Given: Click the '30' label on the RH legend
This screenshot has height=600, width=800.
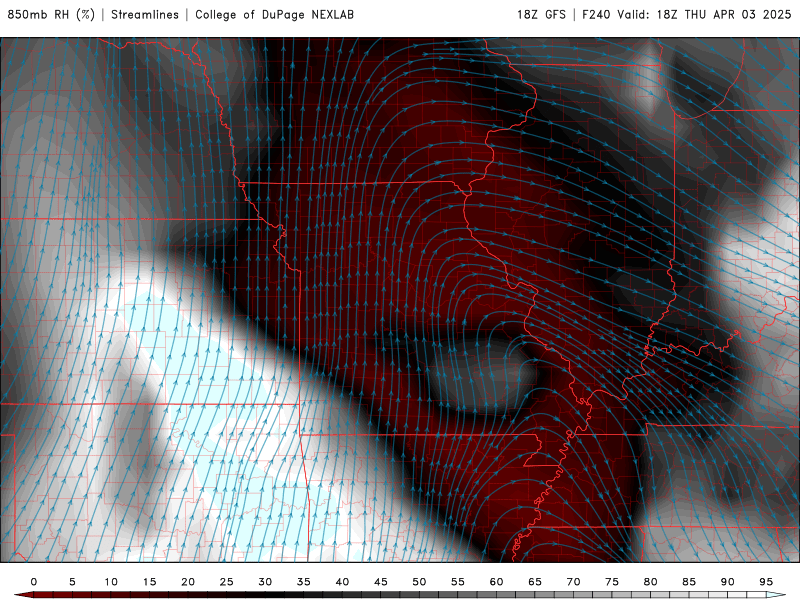Looking at the screenshot, I should 265,582.
